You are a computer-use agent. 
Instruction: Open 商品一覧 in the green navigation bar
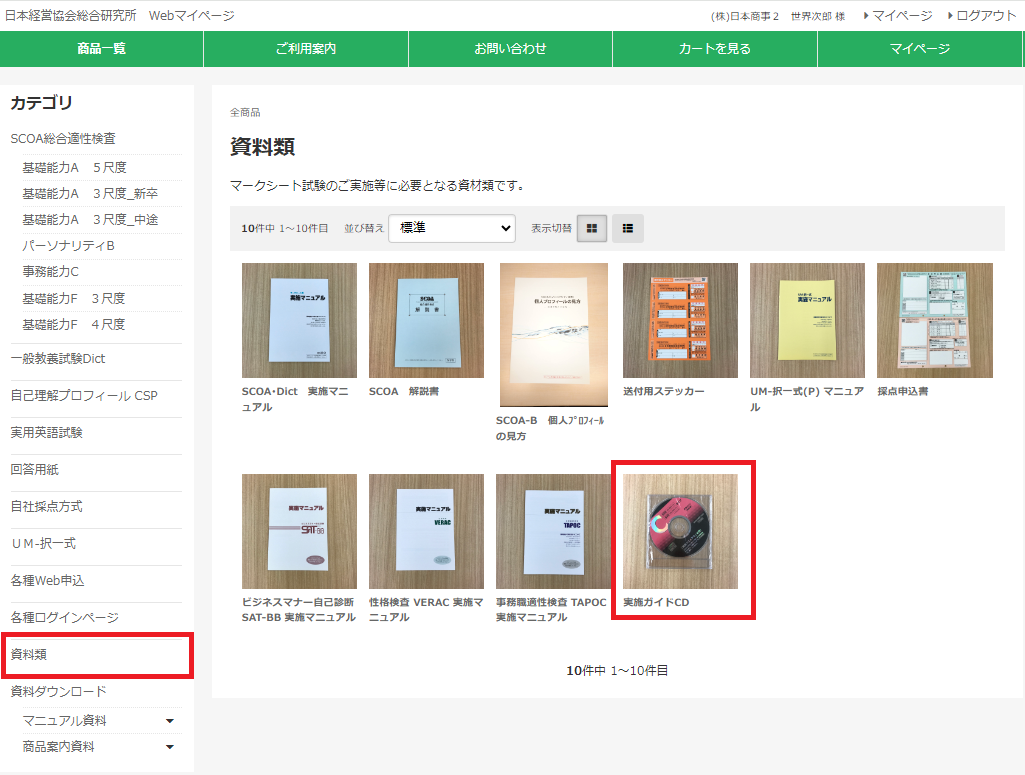click(102, 48)
